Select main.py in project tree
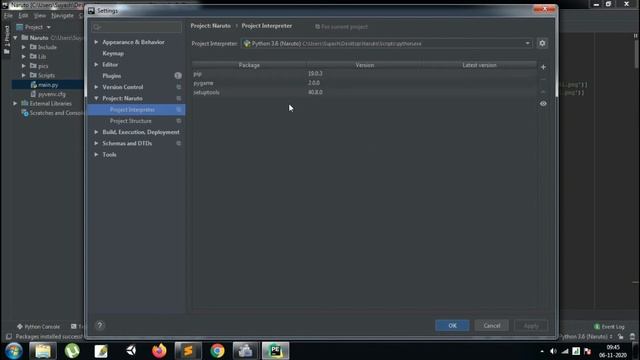 (x=48, y=85)
